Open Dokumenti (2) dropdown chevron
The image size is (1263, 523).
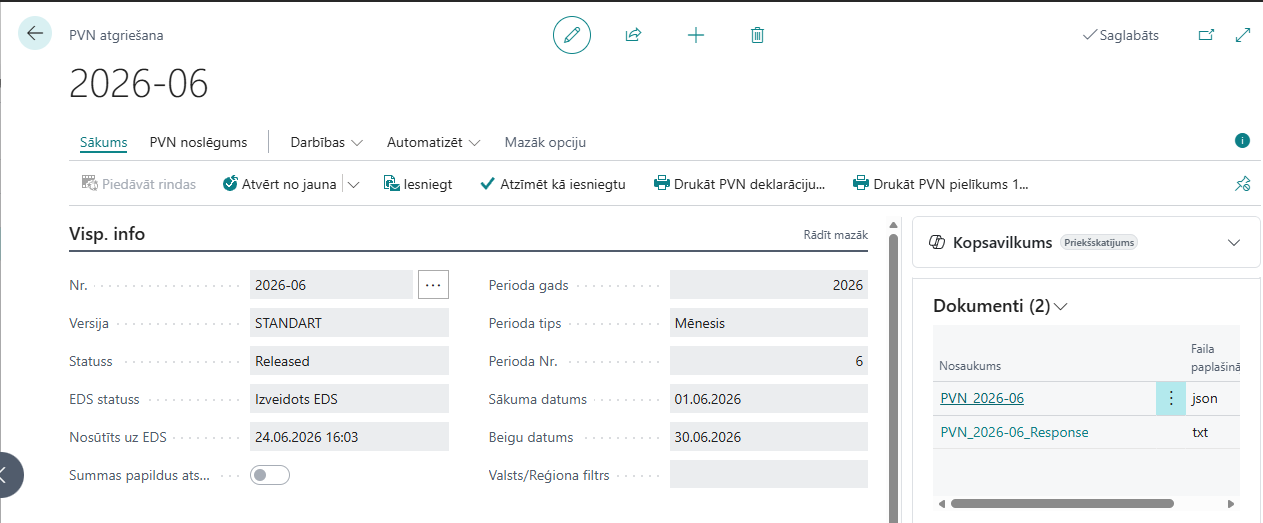(x=1061, y=307)
